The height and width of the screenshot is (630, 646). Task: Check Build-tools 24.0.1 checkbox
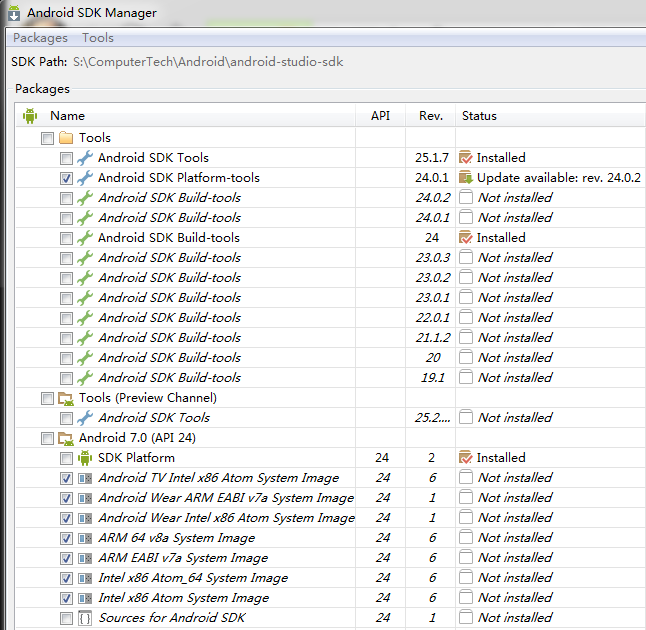[66, 218]
